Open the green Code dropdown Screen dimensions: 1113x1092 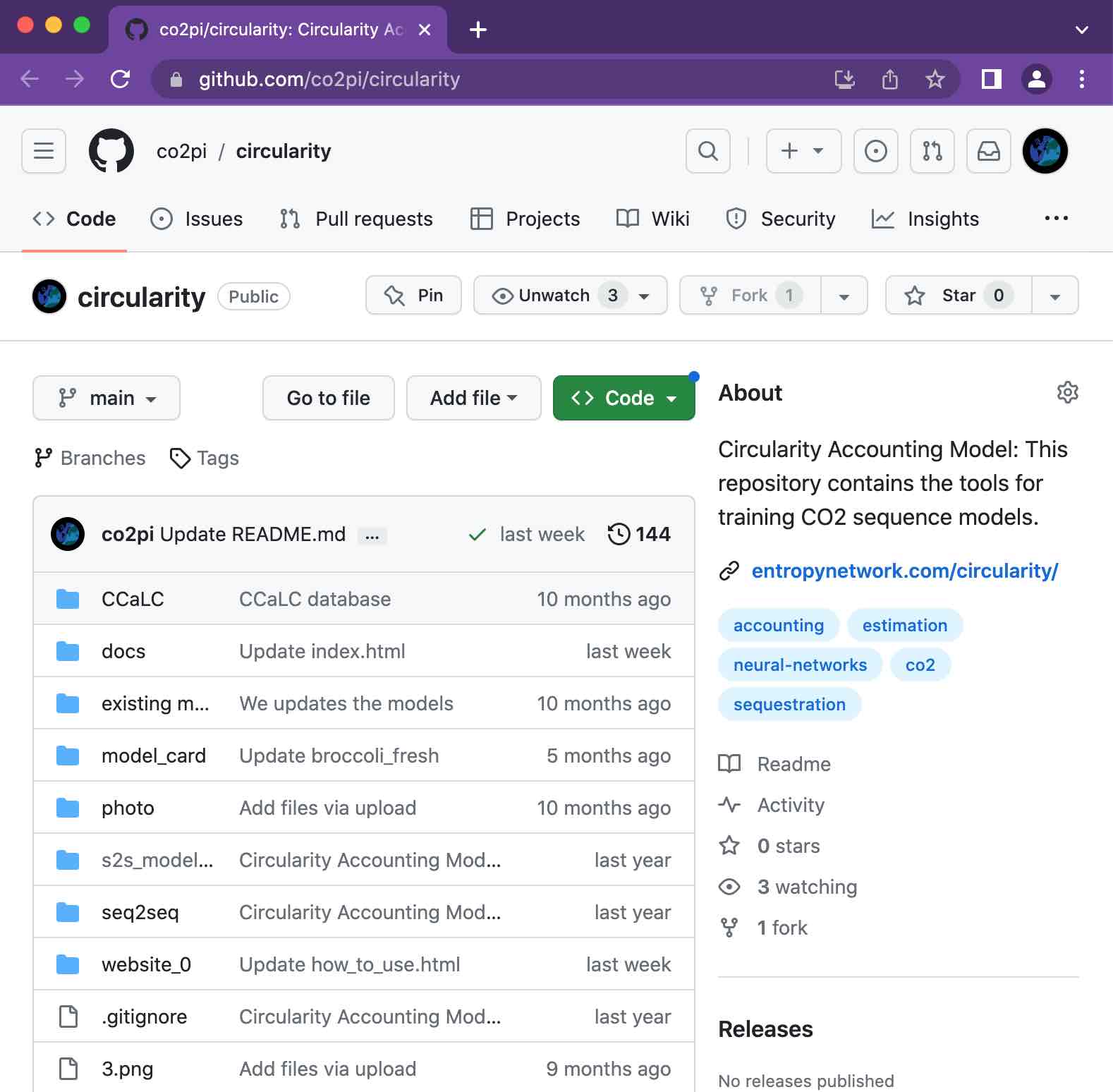point(624,398)
